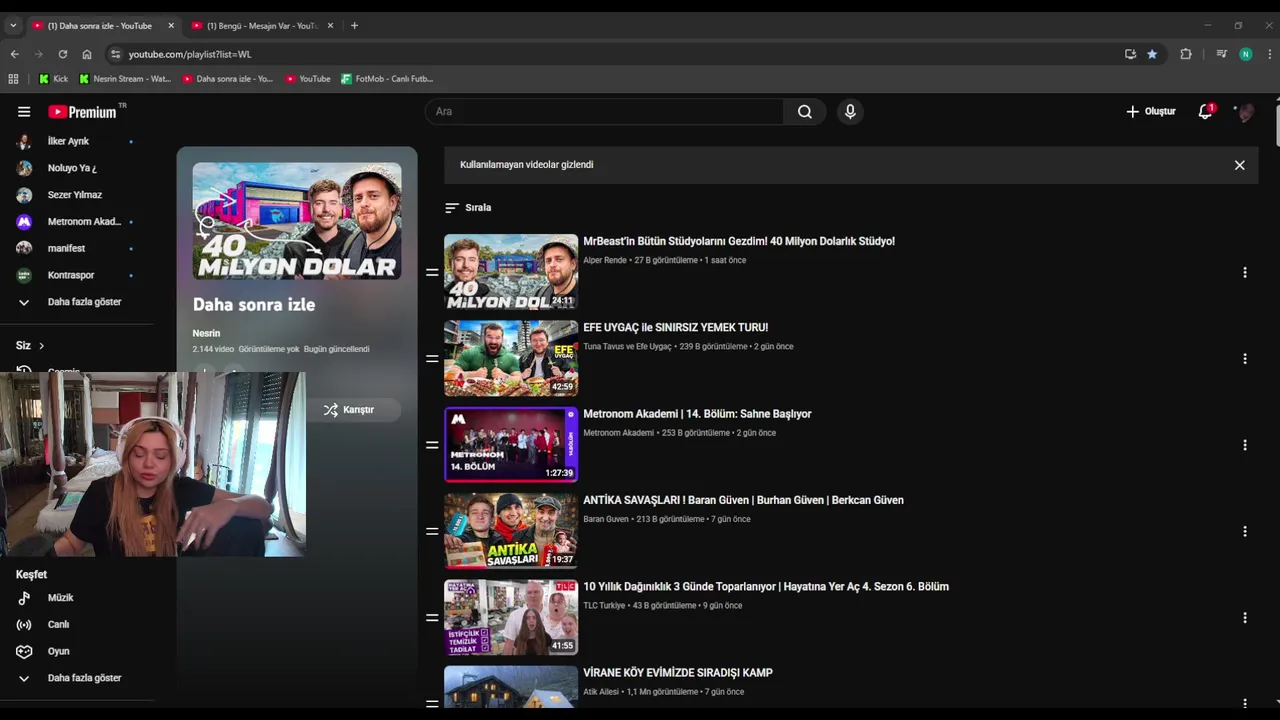
Task: Grab the reorder handle of EFE UYGAÇ video
Action: click(432, 358)
